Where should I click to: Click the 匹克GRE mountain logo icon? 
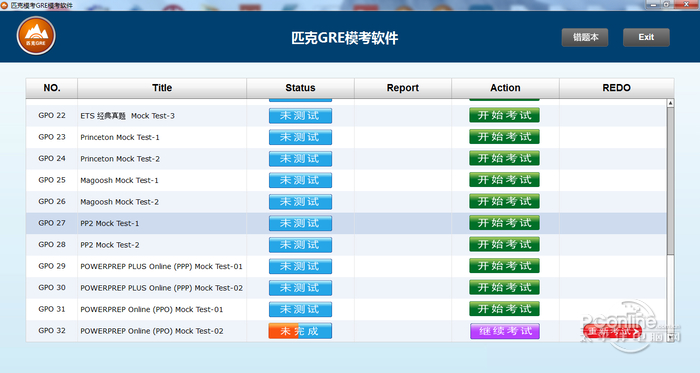pos(36,36)
